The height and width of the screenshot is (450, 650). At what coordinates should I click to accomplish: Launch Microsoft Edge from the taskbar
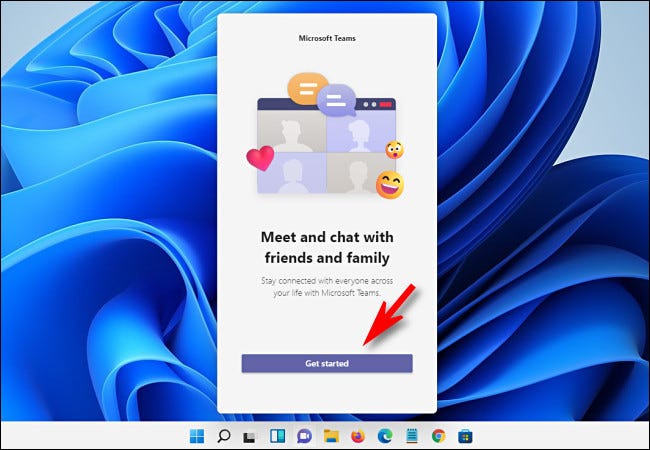click(385, 435)
